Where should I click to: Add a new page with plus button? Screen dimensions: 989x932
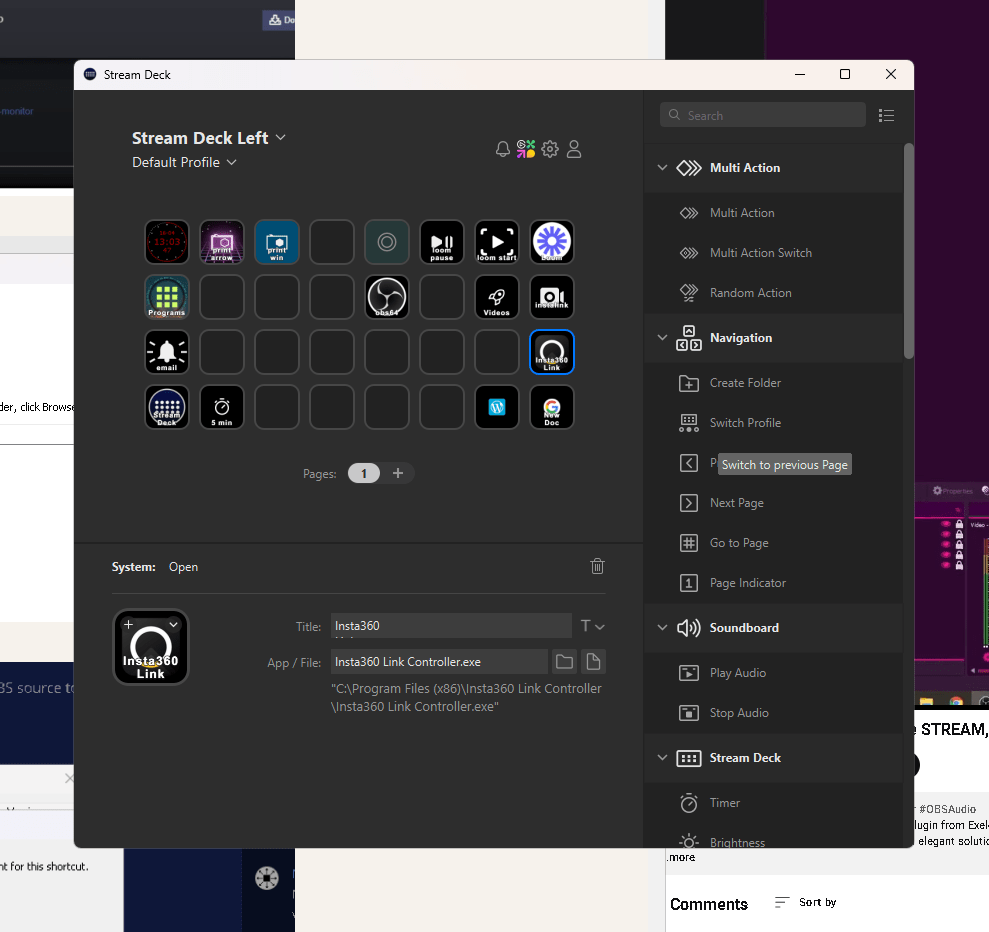[x=398, y=473]
